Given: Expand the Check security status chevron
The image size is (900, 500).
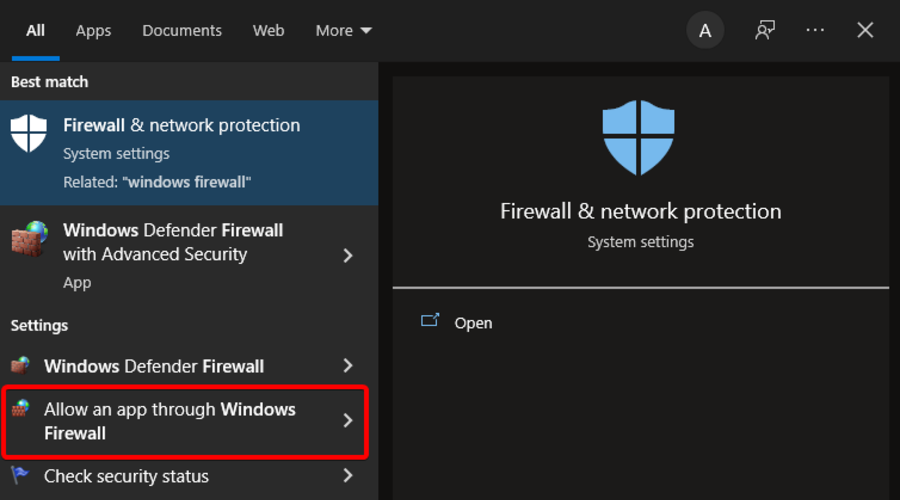Looking at the screenshot, I should tap(348, 476).
